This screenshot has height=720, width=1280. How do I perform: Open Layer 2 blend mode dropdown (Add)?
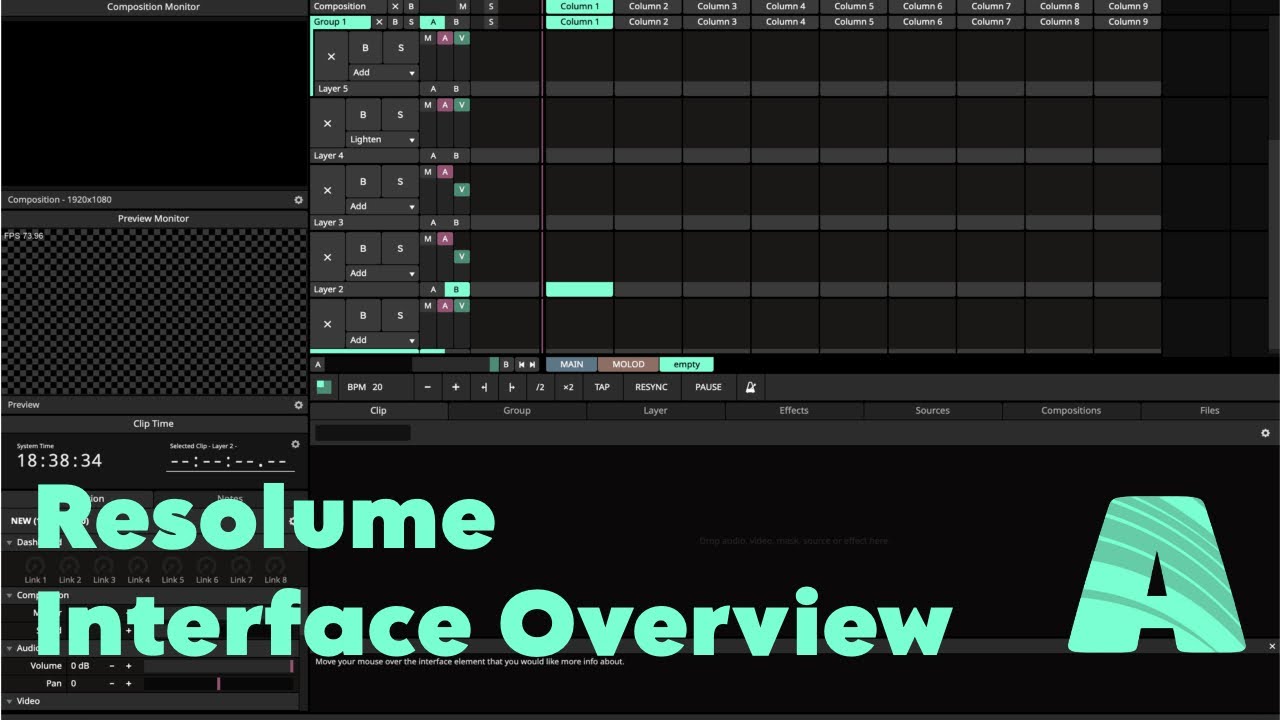[x=382, y=273]
